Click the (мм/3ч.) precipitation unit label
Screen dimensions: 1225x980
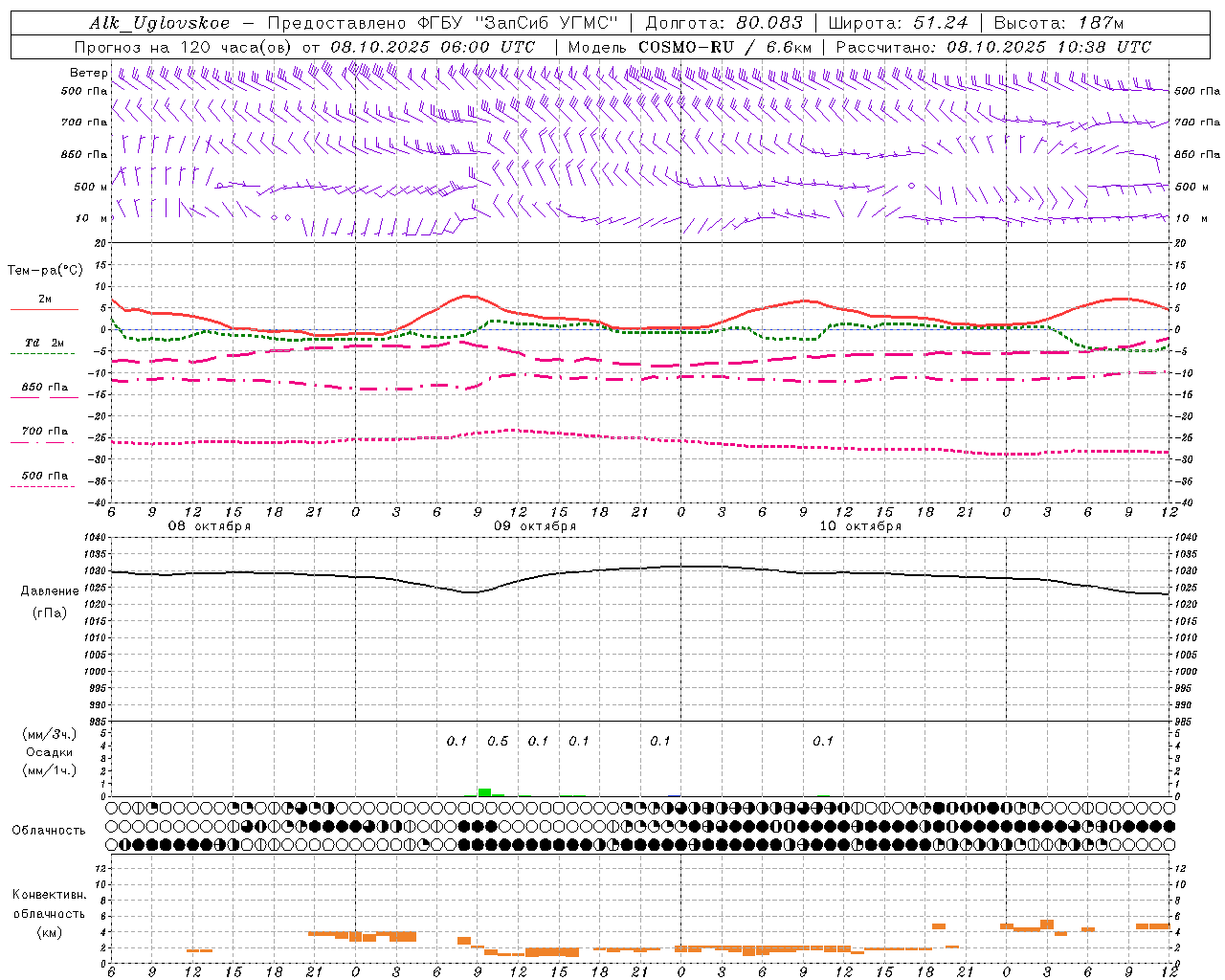(50, 734)
